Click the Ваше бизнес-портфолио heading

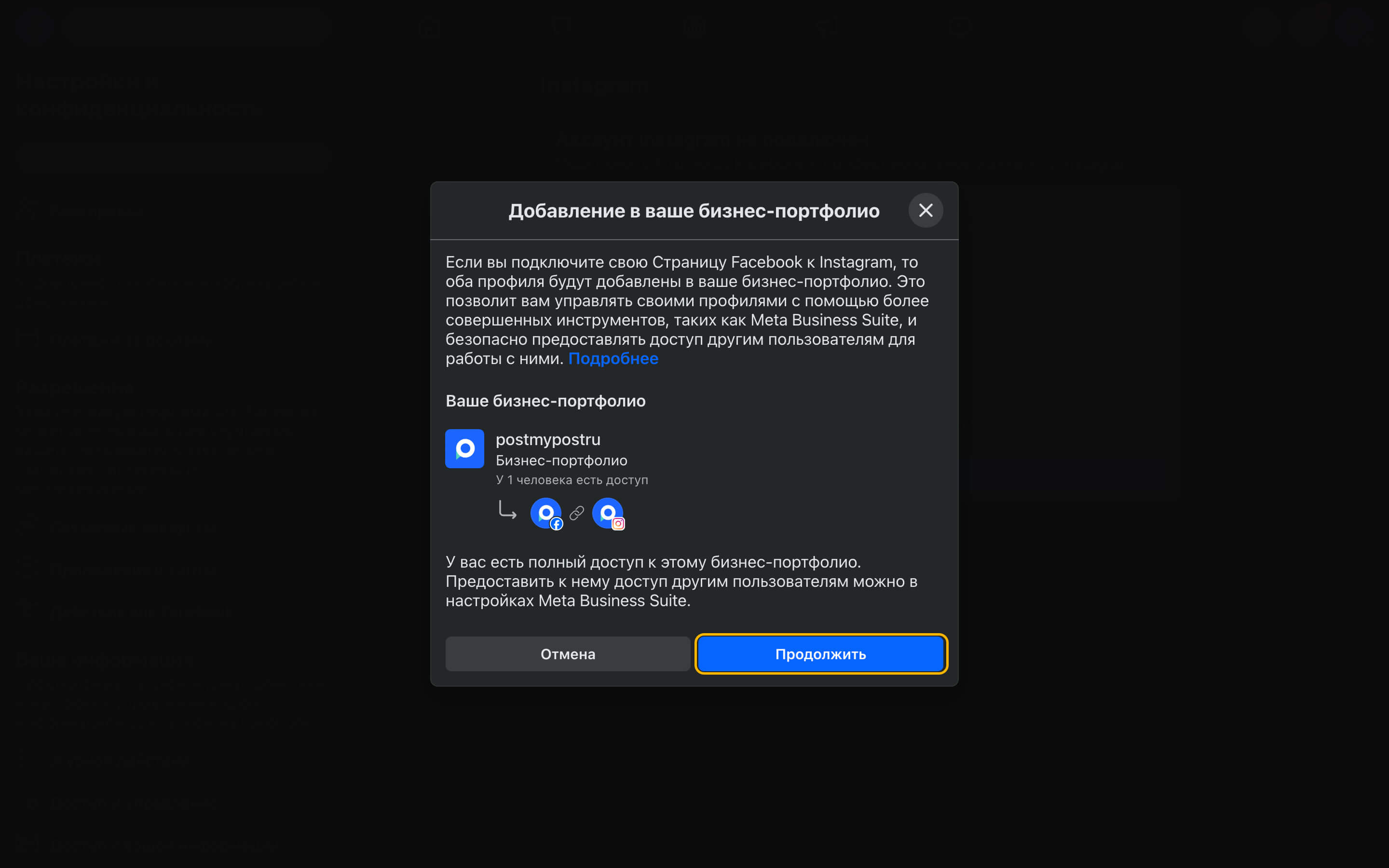tap(545, 401)
